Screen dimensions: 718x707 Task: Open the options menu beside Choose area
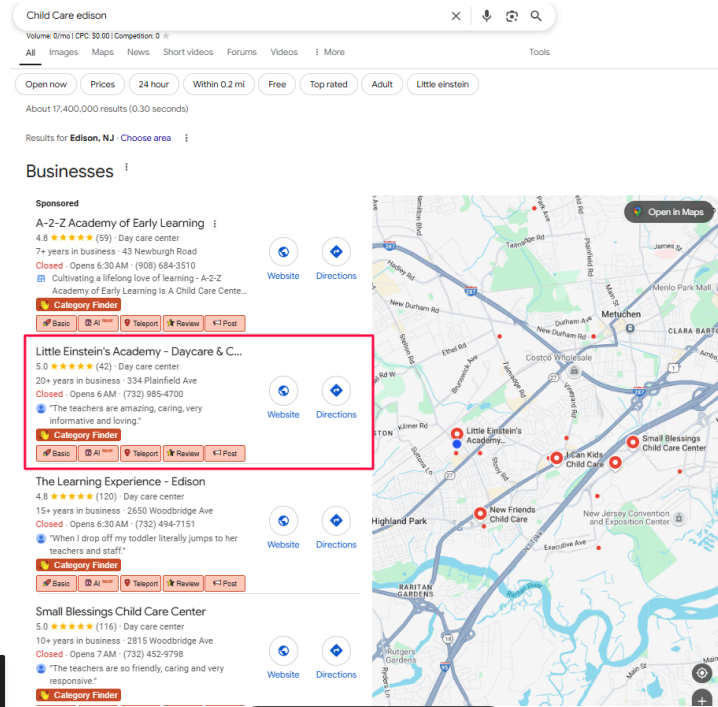click(x=186, y=138)
